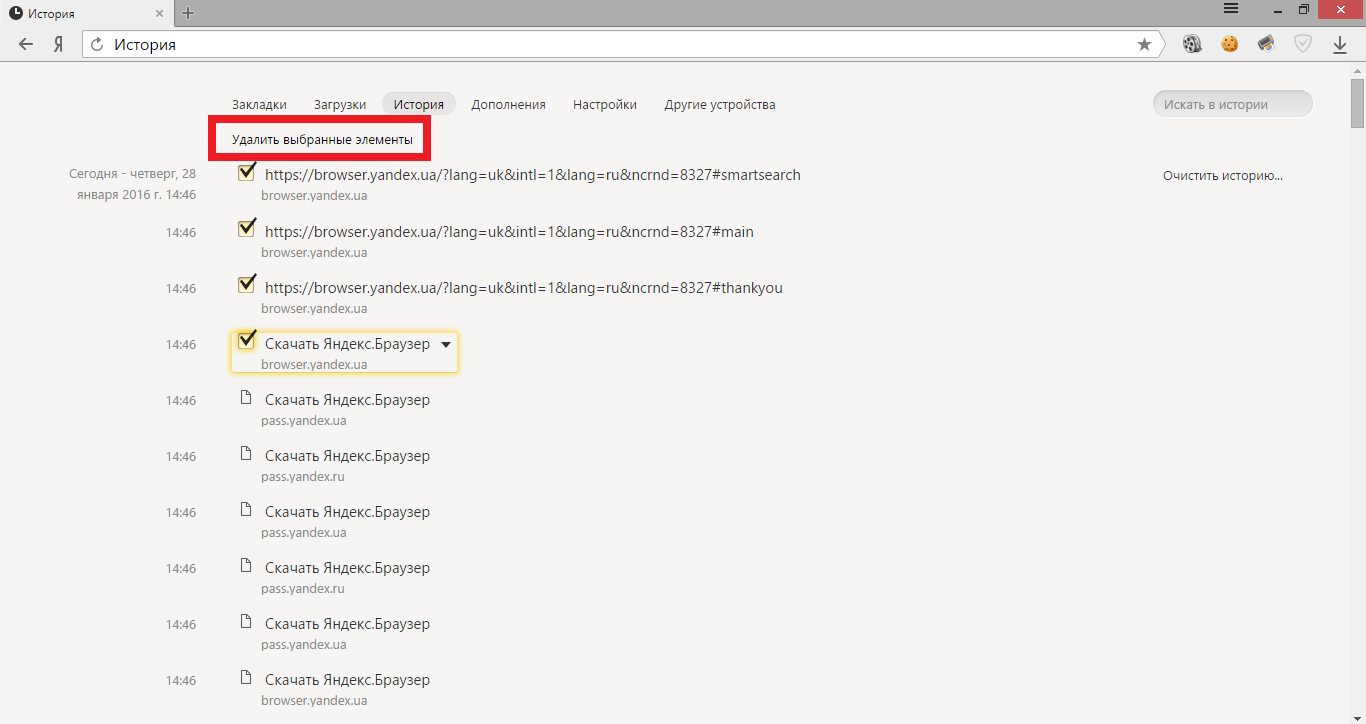Open the cookie extension icon
Screen dimensions: 1366x724
1229,44
